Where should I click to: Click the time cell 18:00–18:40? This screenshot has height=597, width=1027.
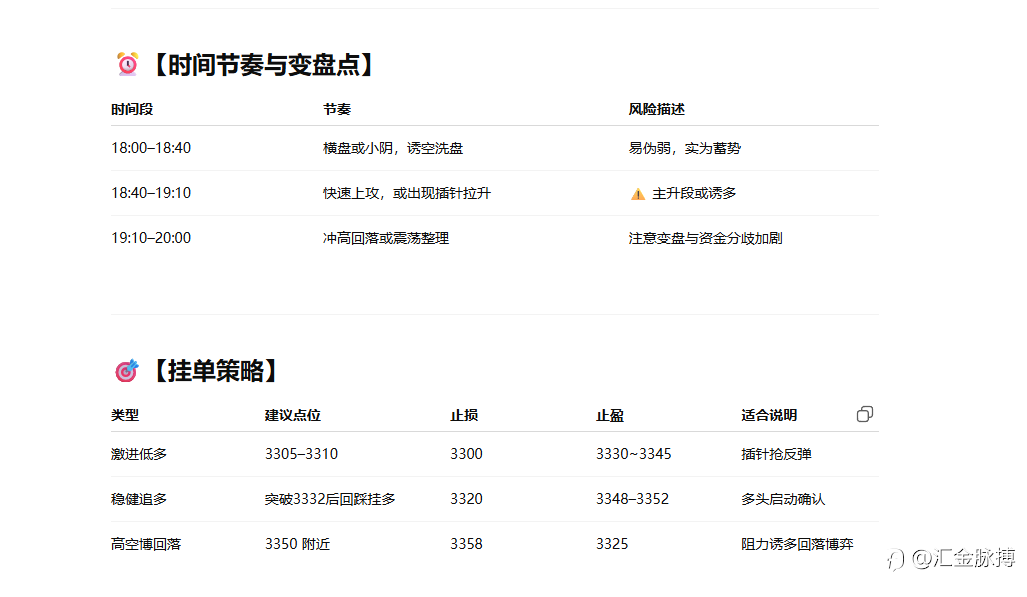(151, 148)
